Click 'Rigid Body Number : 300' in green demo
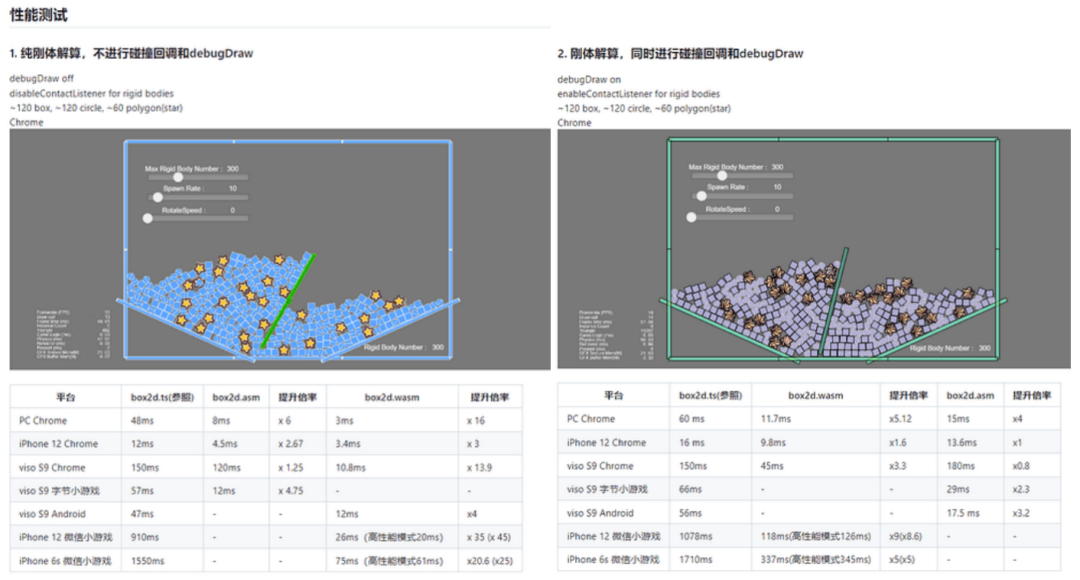The image size is (1080, 580). [950, 348]
